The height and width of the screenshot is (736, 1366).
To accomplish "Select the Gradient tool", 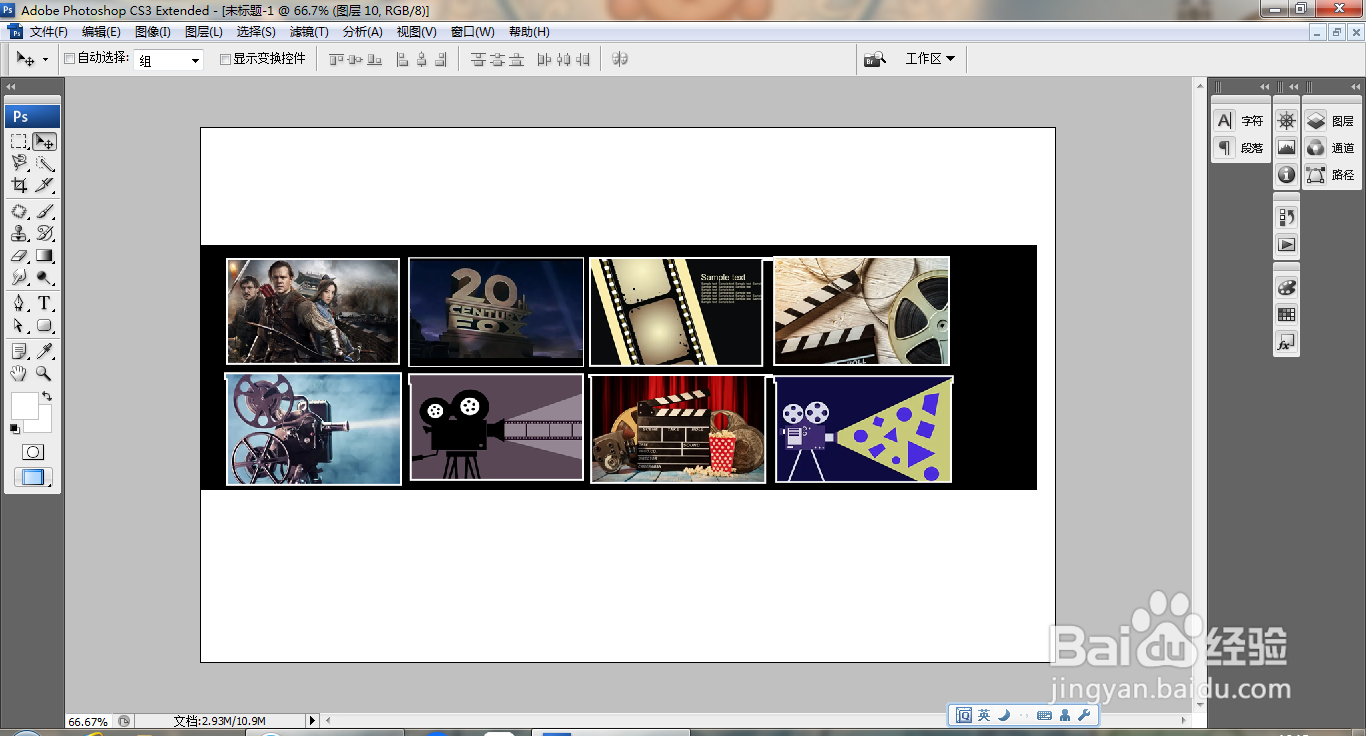I will (44, 255).
